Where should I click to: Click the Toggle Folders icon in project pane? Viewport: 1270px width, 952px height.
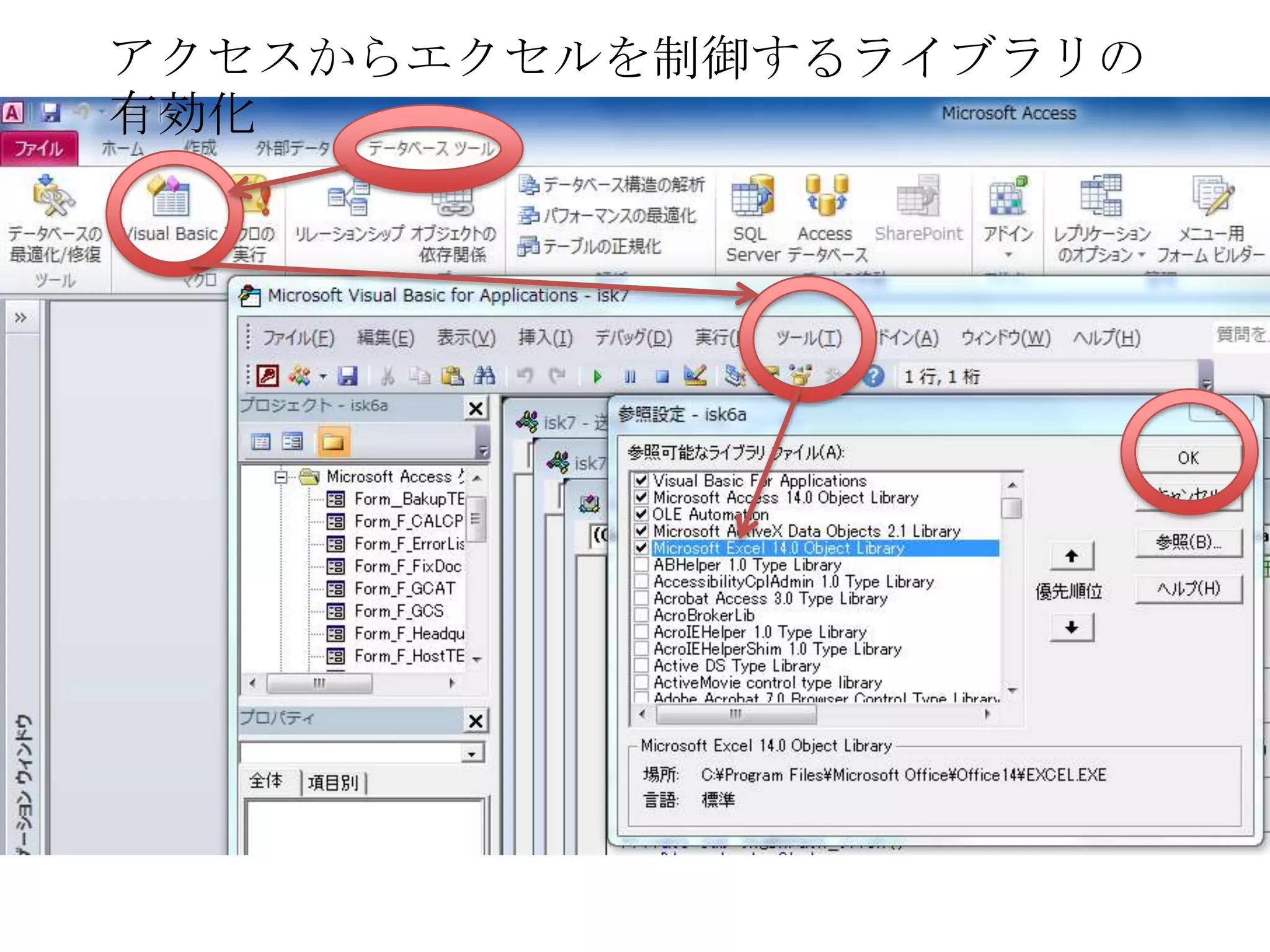click(333, 442)
